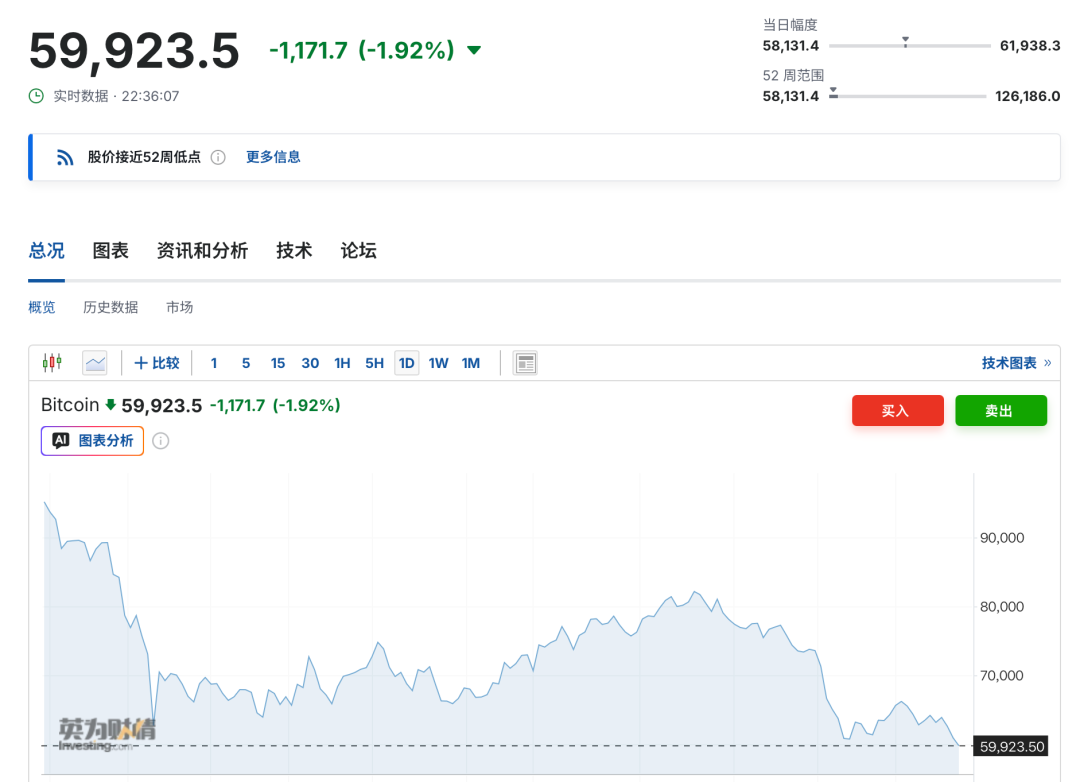
Task: Add comparison with 比较 button
Action: [156, 362]
